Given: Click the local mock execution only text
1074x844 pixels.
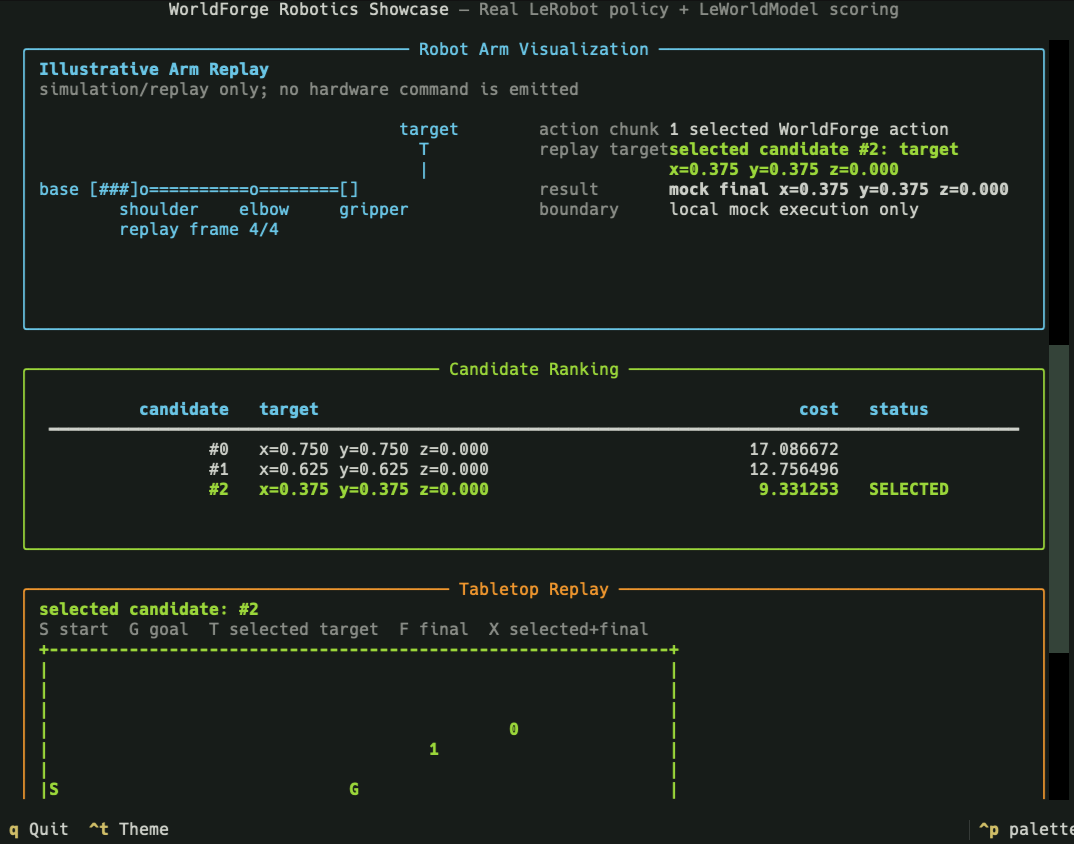Looking at the screenshot, I should point(794,209).
